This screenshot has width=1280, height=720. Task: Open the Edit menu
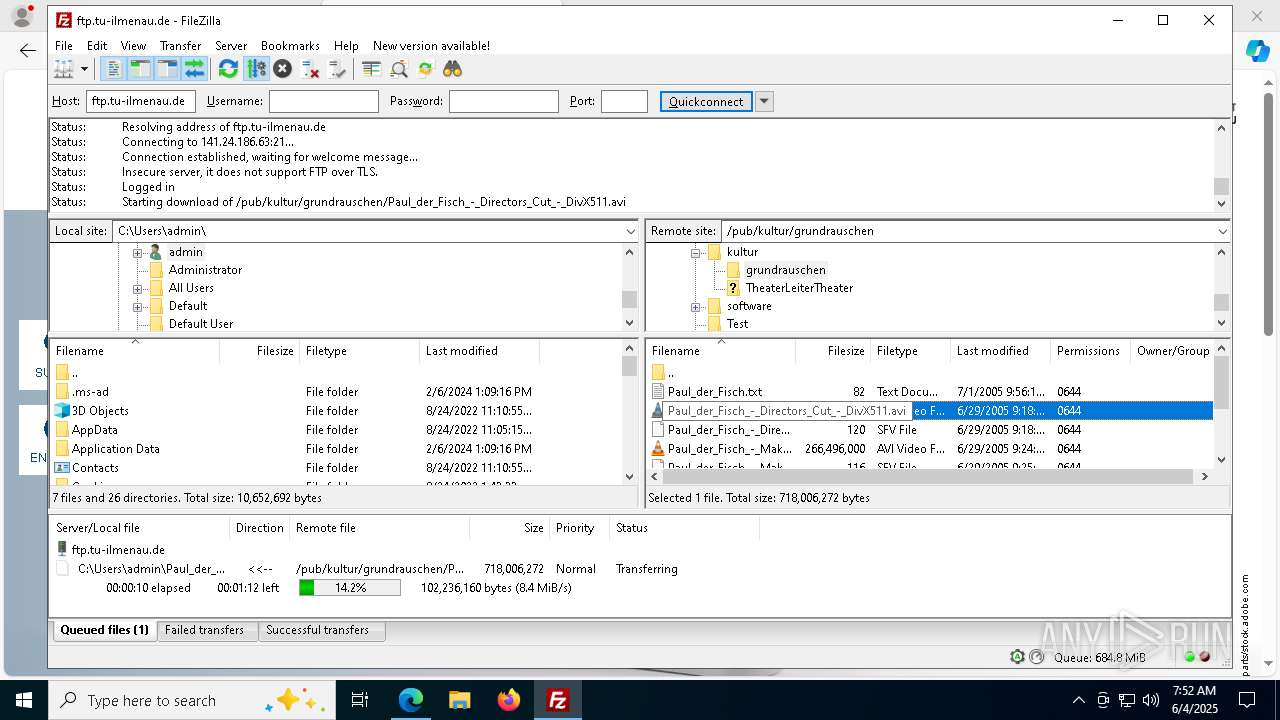pyautogui.click(x=97, y=46)
